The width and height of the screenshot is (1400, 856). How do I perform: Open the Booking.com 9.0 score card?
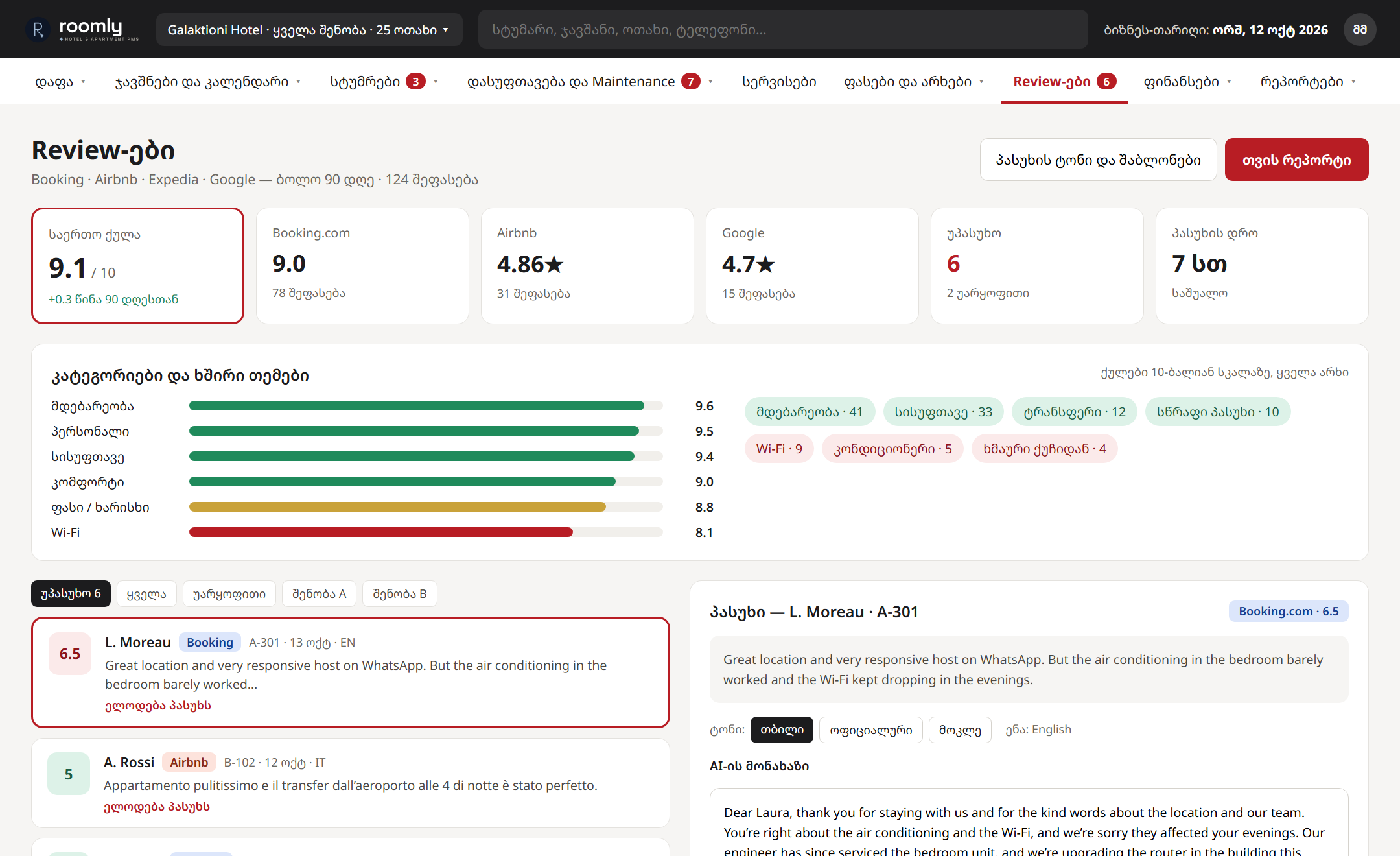[x=362, y=266]
